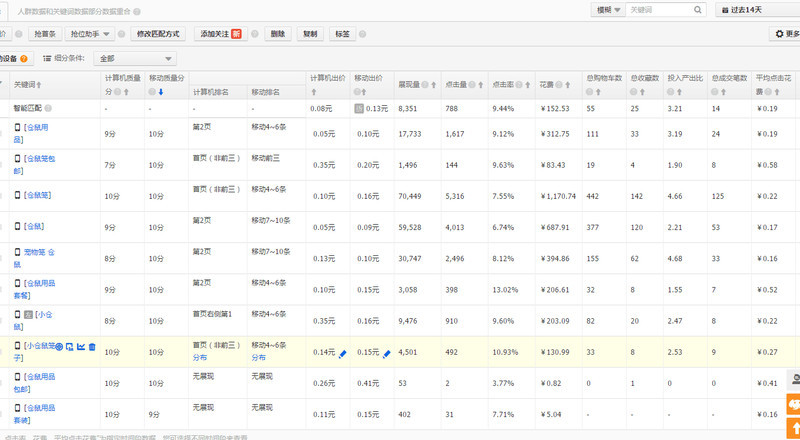Open the 细分条件 全部 dropdown

click(135, 59)
